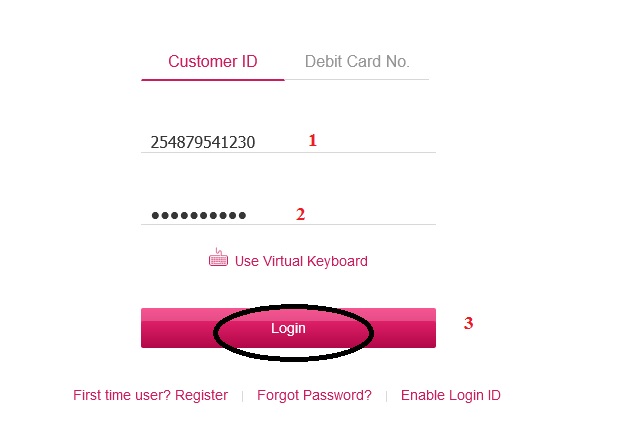
Task: Click the virtual keyboard icon
Action: pyautogui.click(x=218, y=259)
